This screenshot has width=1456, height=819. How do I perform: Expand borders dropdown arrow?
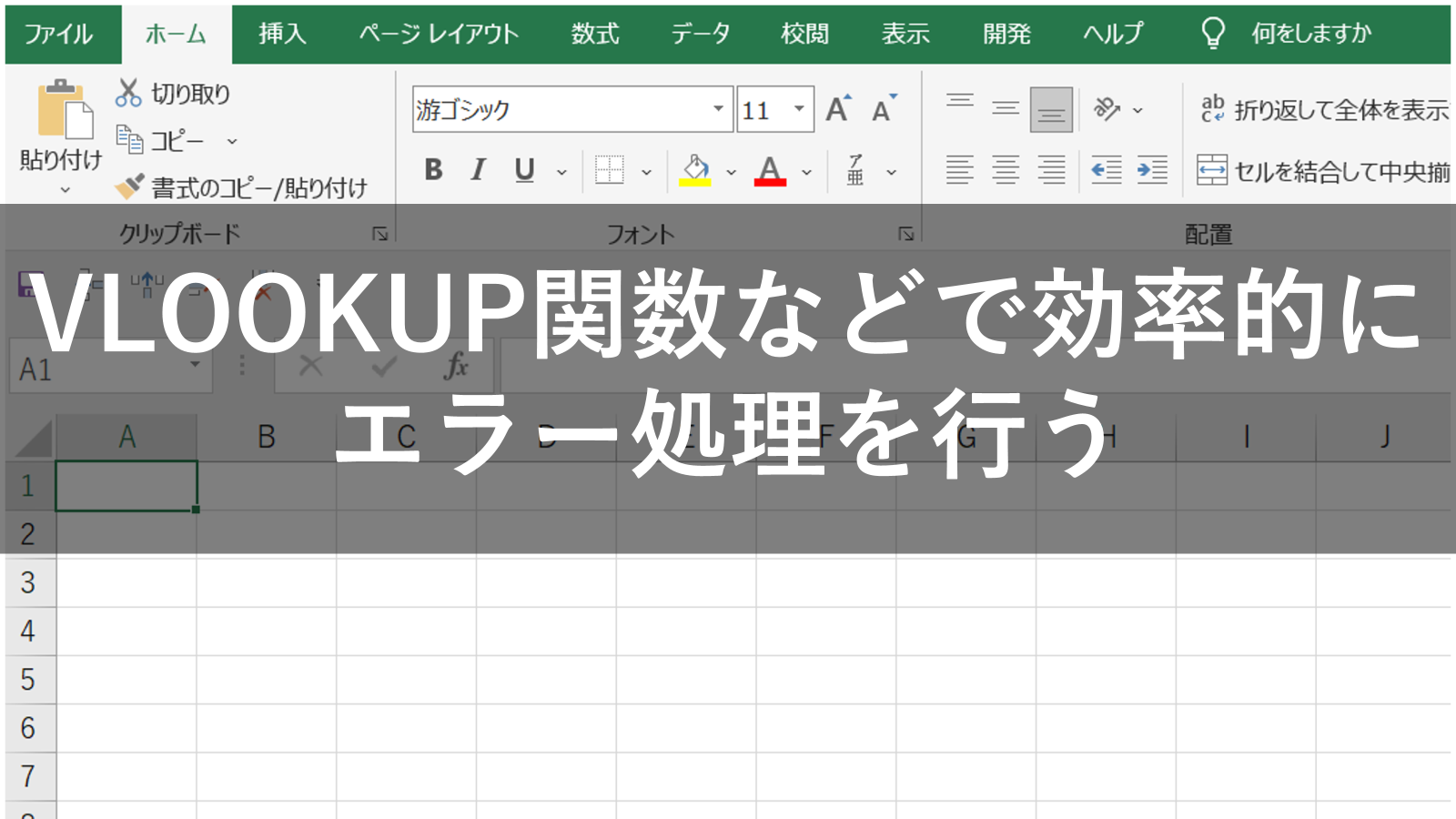646,171
